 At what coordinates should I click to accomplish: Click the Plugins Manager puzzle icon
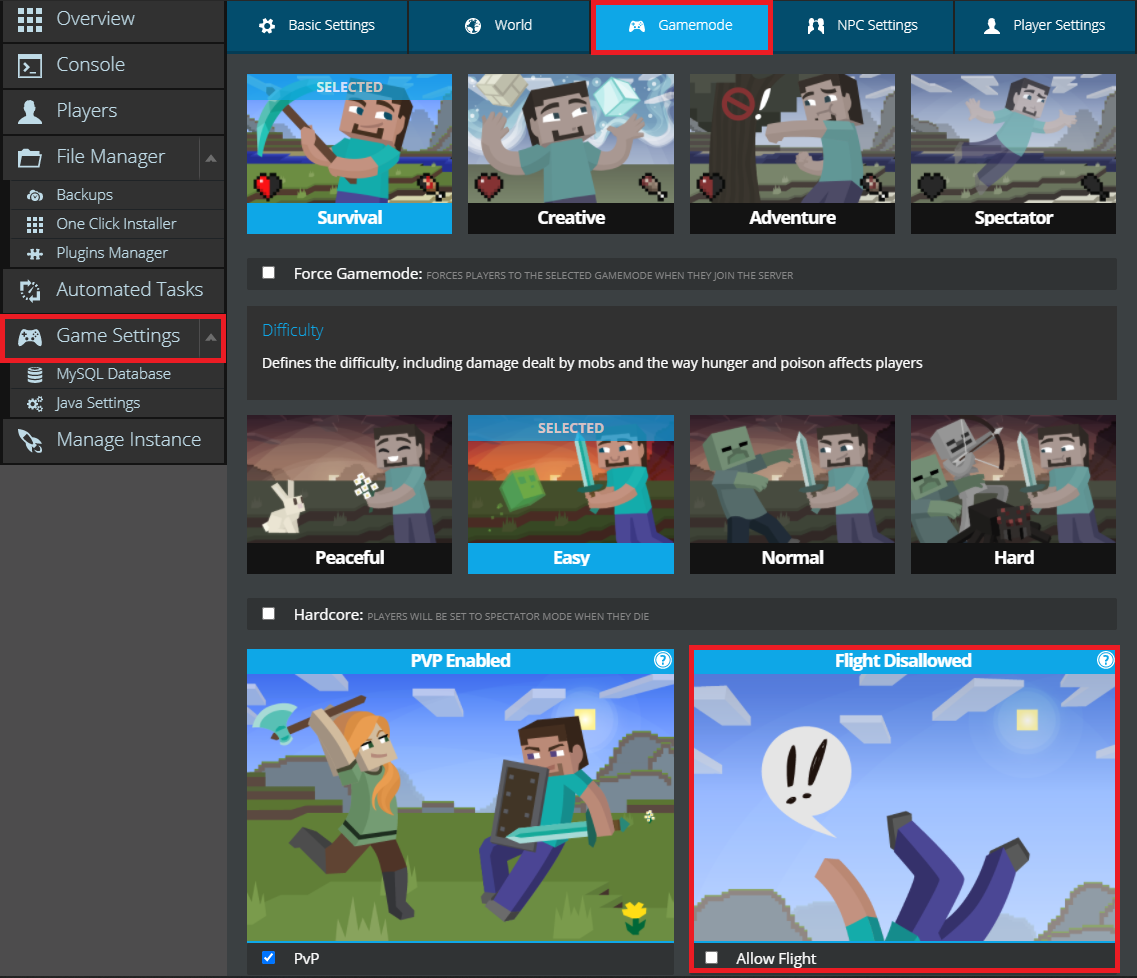[x=35, y=254]
